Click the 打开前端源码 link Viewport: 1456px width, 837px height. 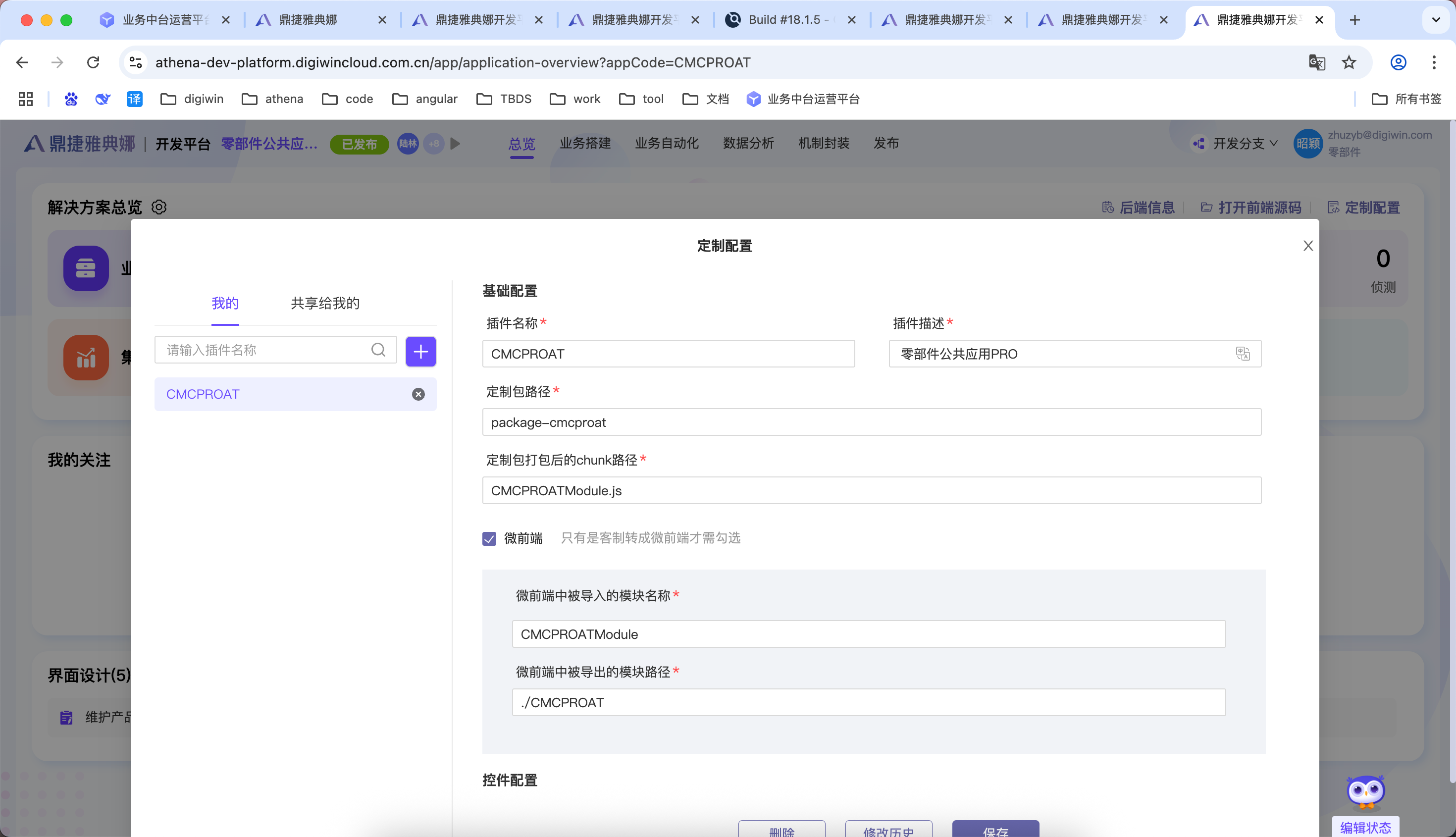coord(1251,208)
